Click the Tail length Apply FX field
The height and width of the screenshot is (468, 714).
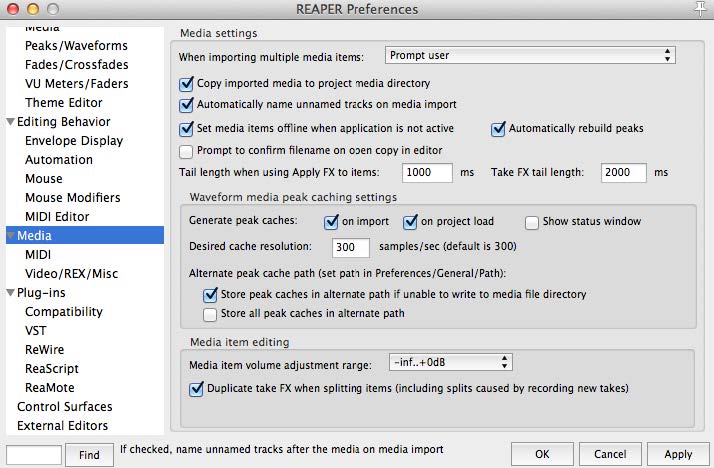[x=427, y=173]
